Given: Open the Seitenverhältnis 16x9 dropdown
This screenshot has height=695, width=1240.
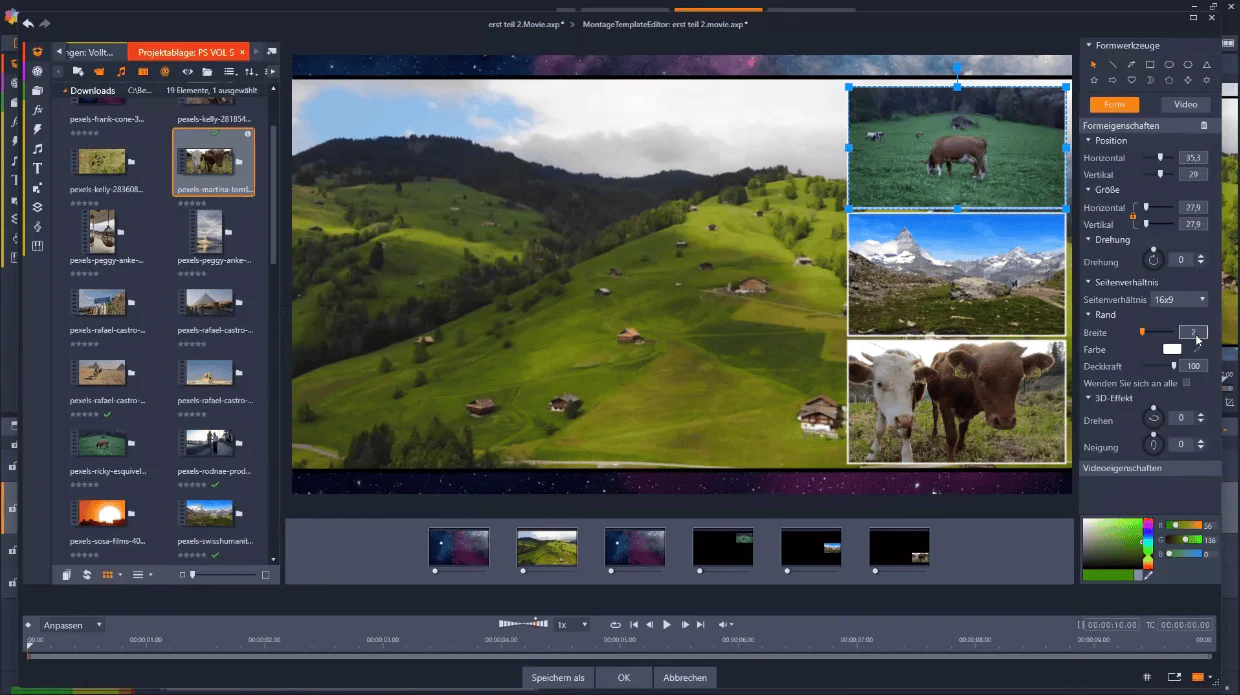Looking at the screenshot, I should click(x=1178, y=299).
